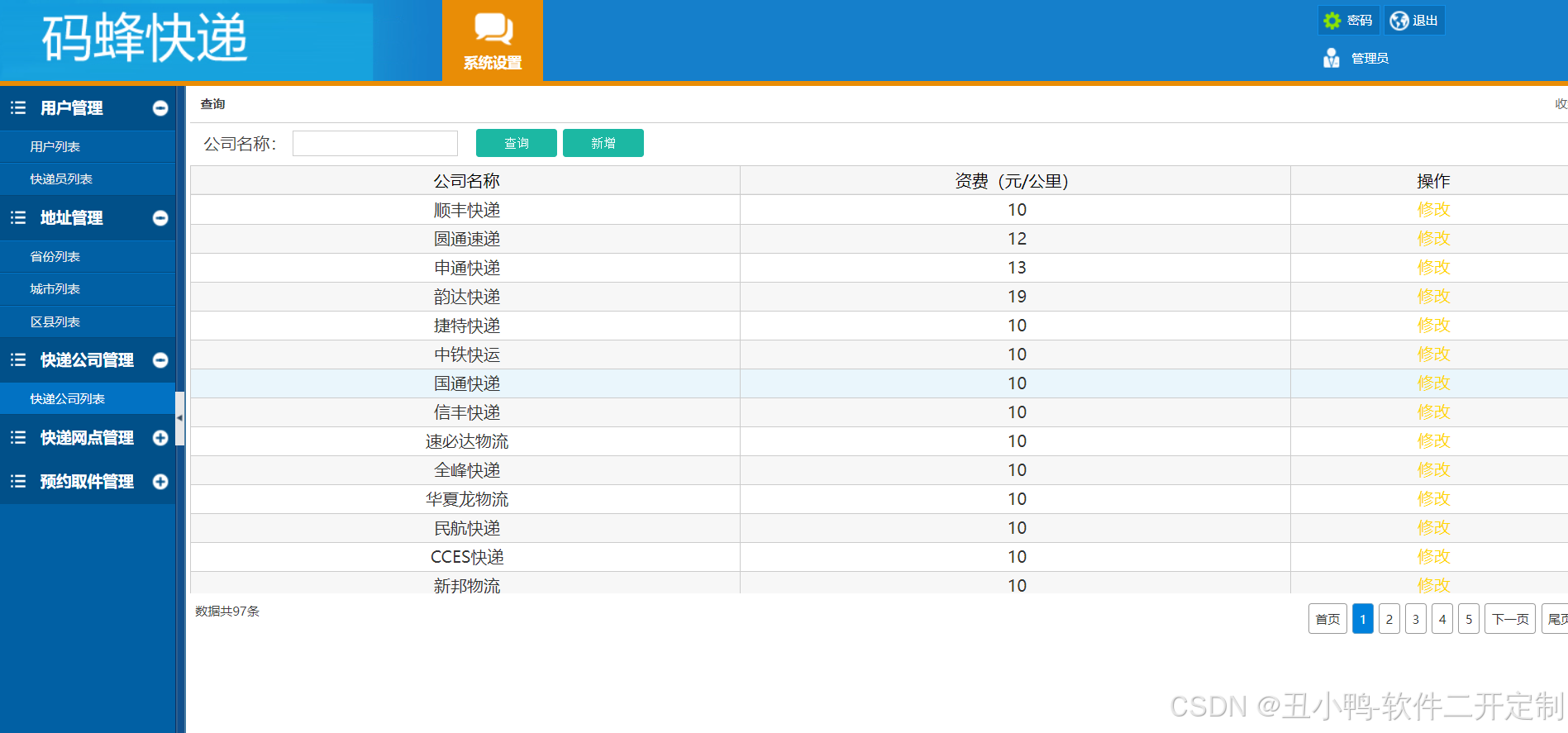The width and height of the screenshot is (1568, 733).
Task: Collapse the 用户管理 section with the minus icon
Action: [160, 108]
